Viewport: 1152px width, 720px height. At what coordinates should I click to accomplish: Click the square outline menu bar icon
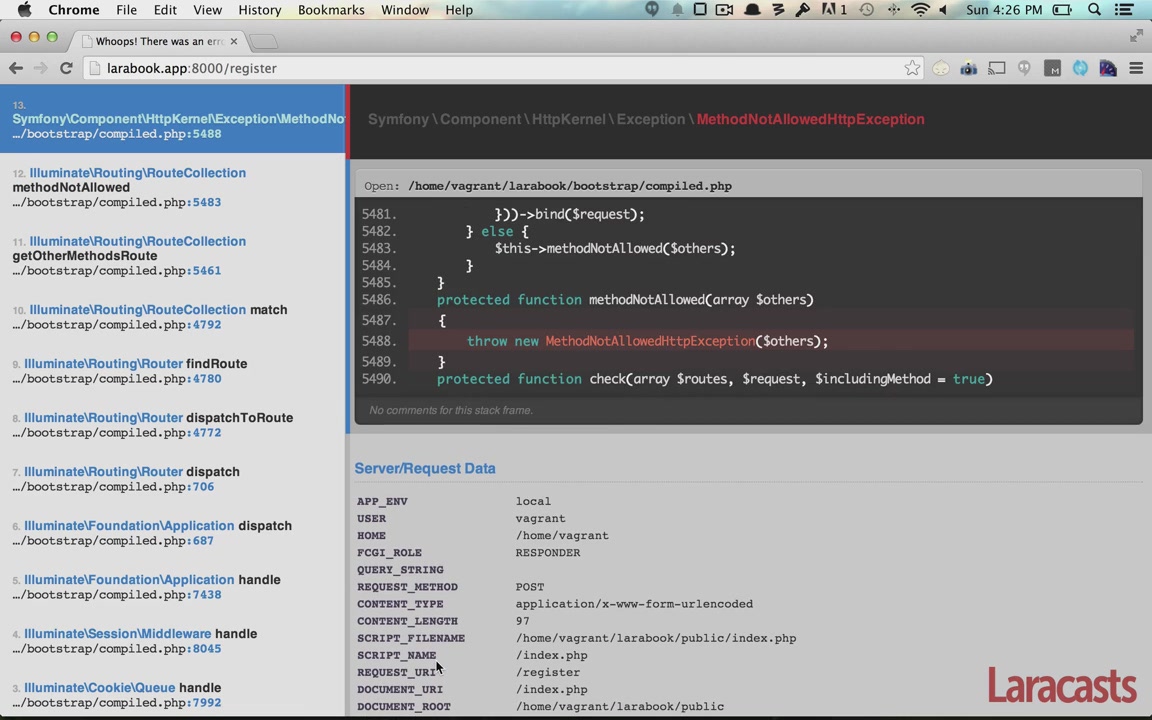point(700,10)
